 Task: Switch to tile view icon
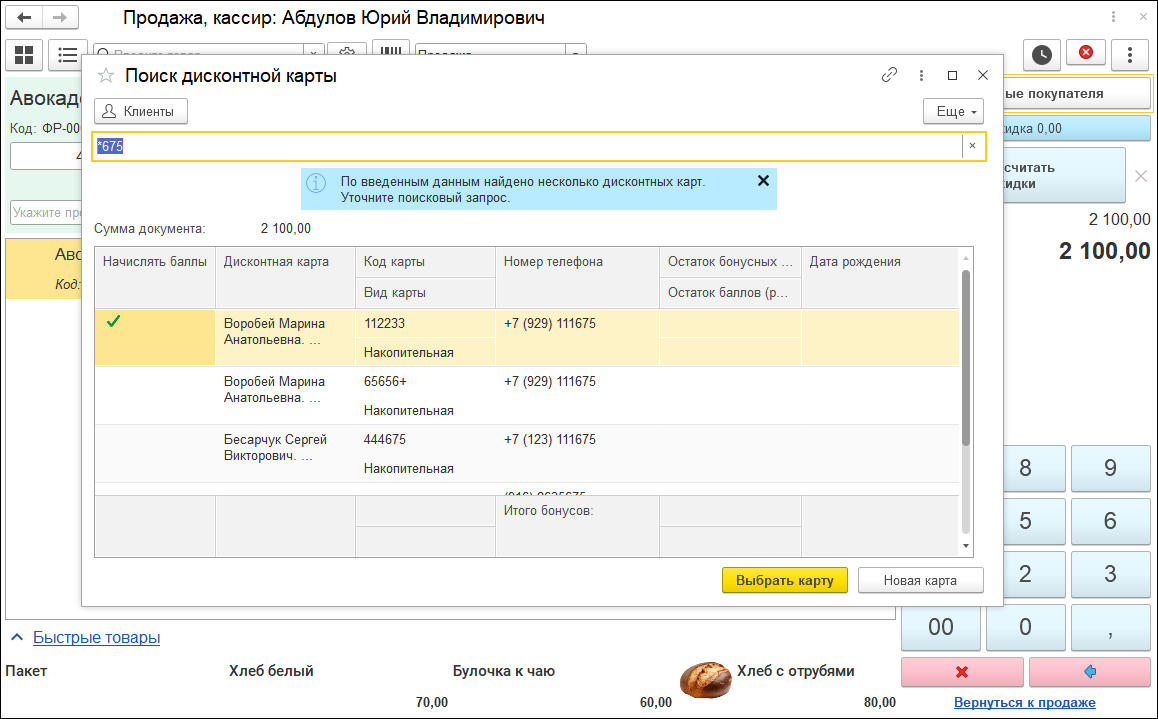click(x=24, y=55)
